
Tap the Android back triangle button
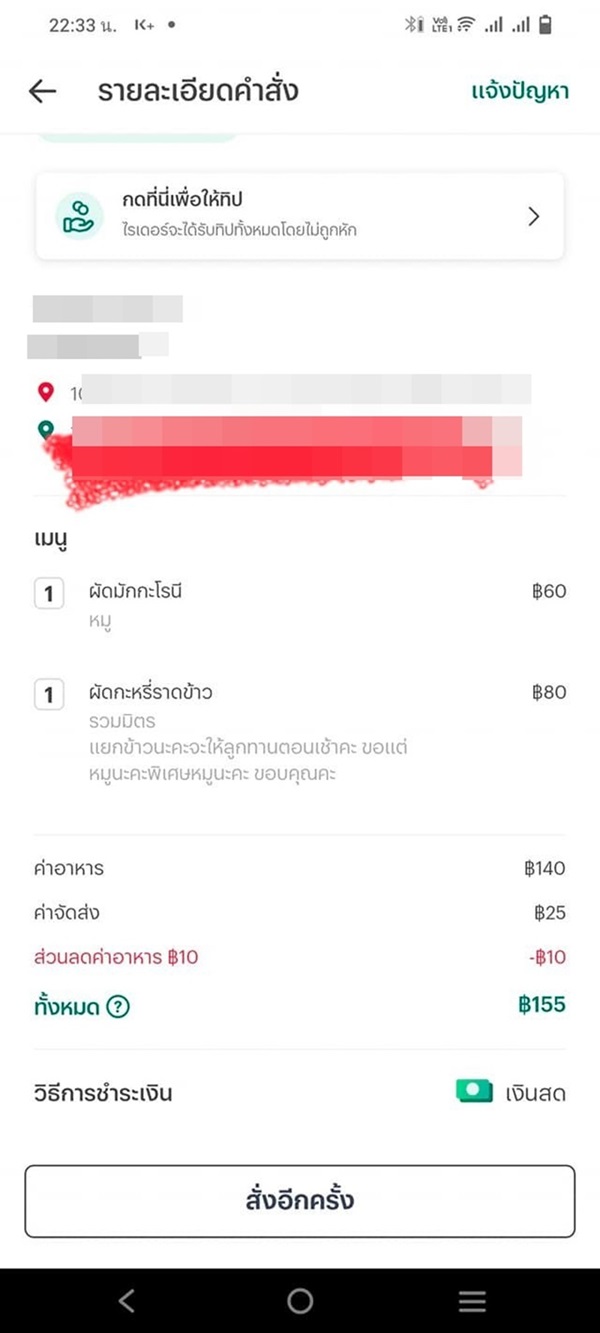point(126,1300)
